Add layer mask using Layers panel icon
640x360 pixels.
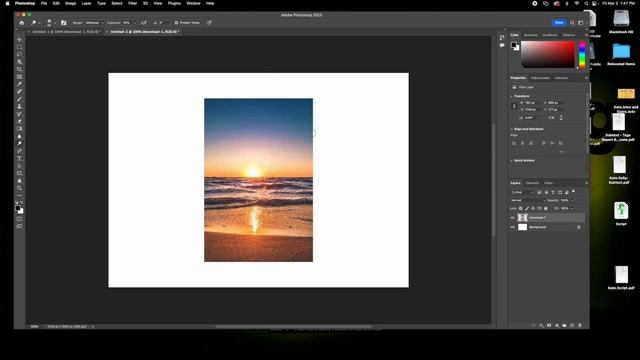(x=549, y=325)
